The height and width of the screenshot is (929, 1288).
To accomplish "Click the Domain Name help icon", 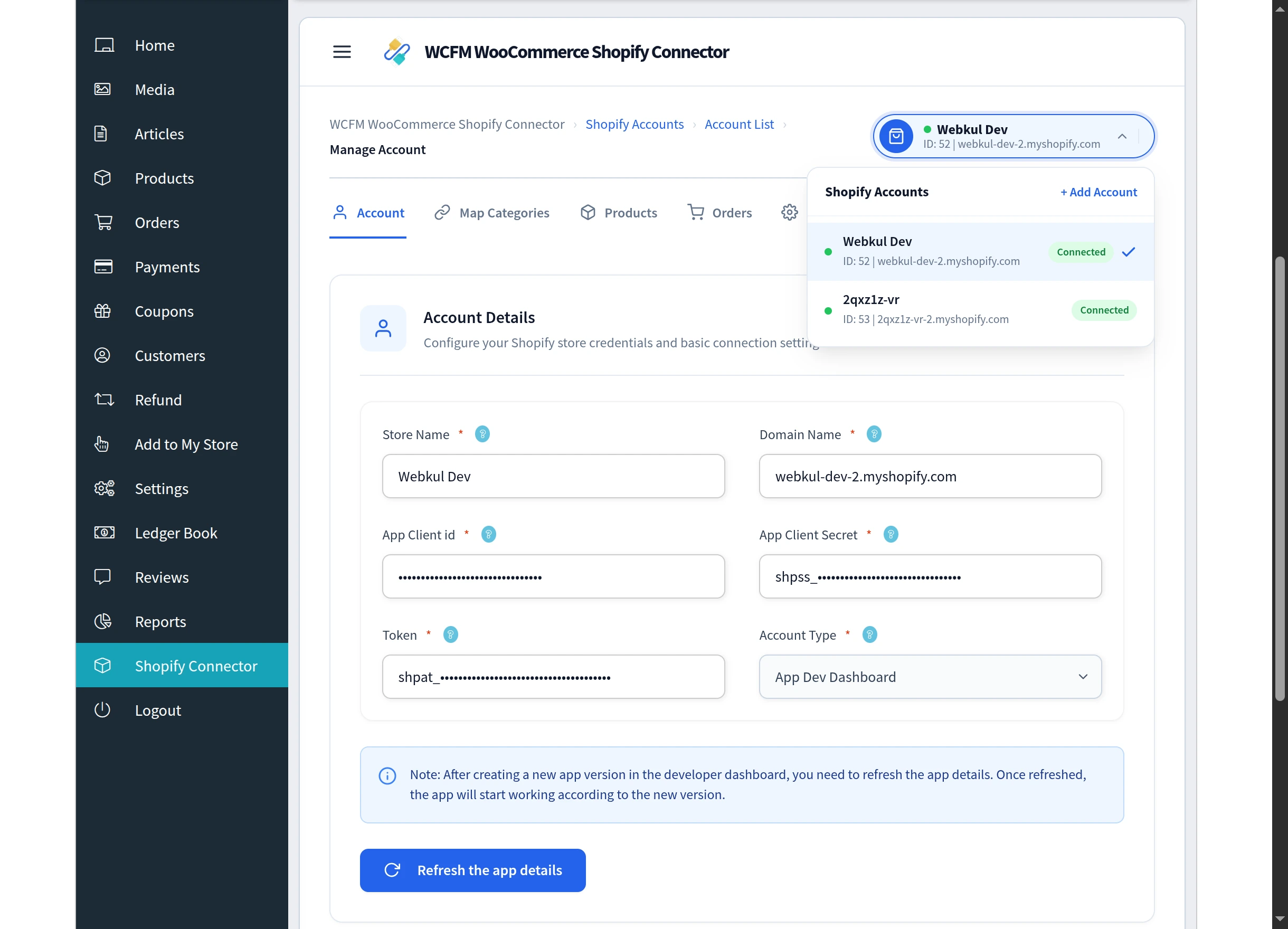I will pos(874,434).
